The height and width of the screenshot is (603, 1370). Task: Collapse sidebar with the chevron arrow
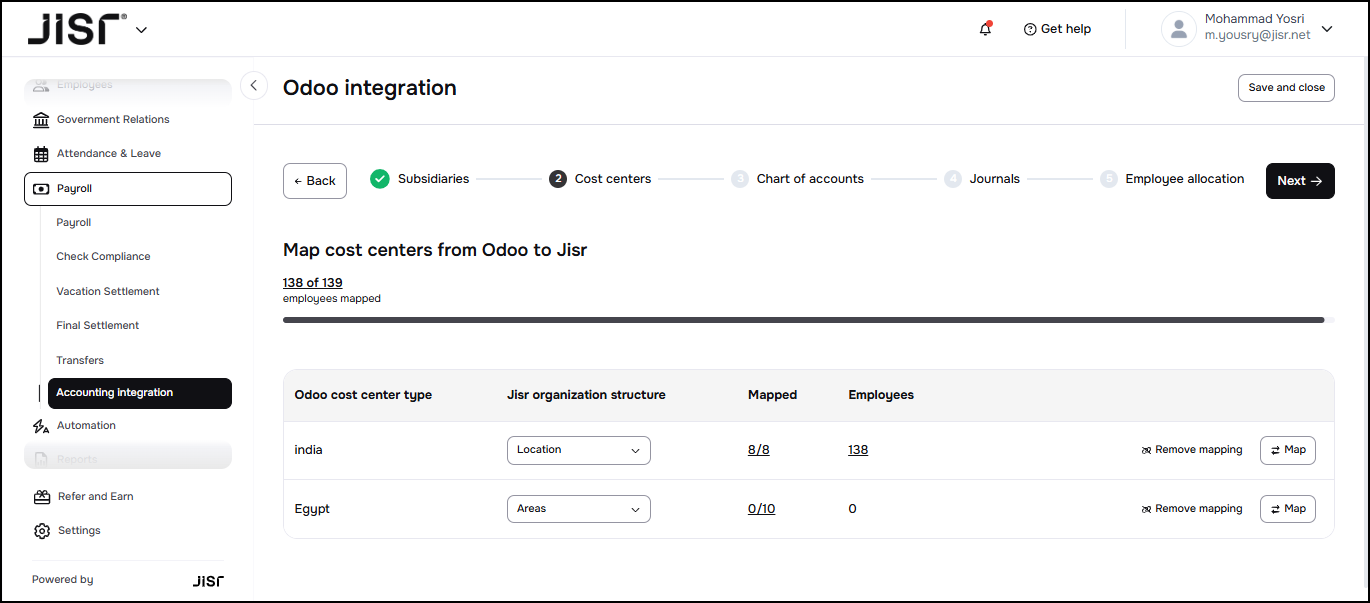(254, 87)
